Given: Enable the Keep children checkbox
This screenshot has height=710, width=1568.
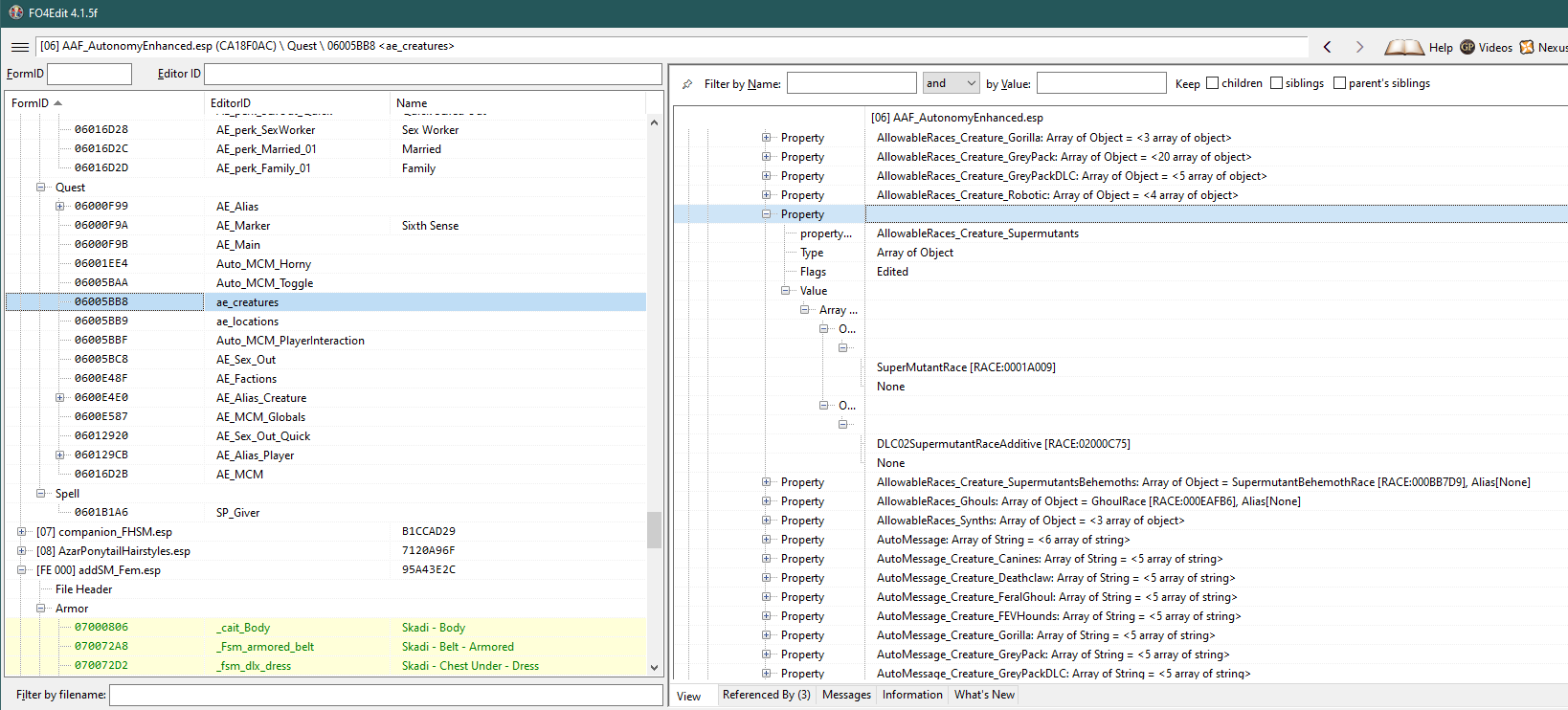Looking at the screenshot, I should tap(1213, 83).
